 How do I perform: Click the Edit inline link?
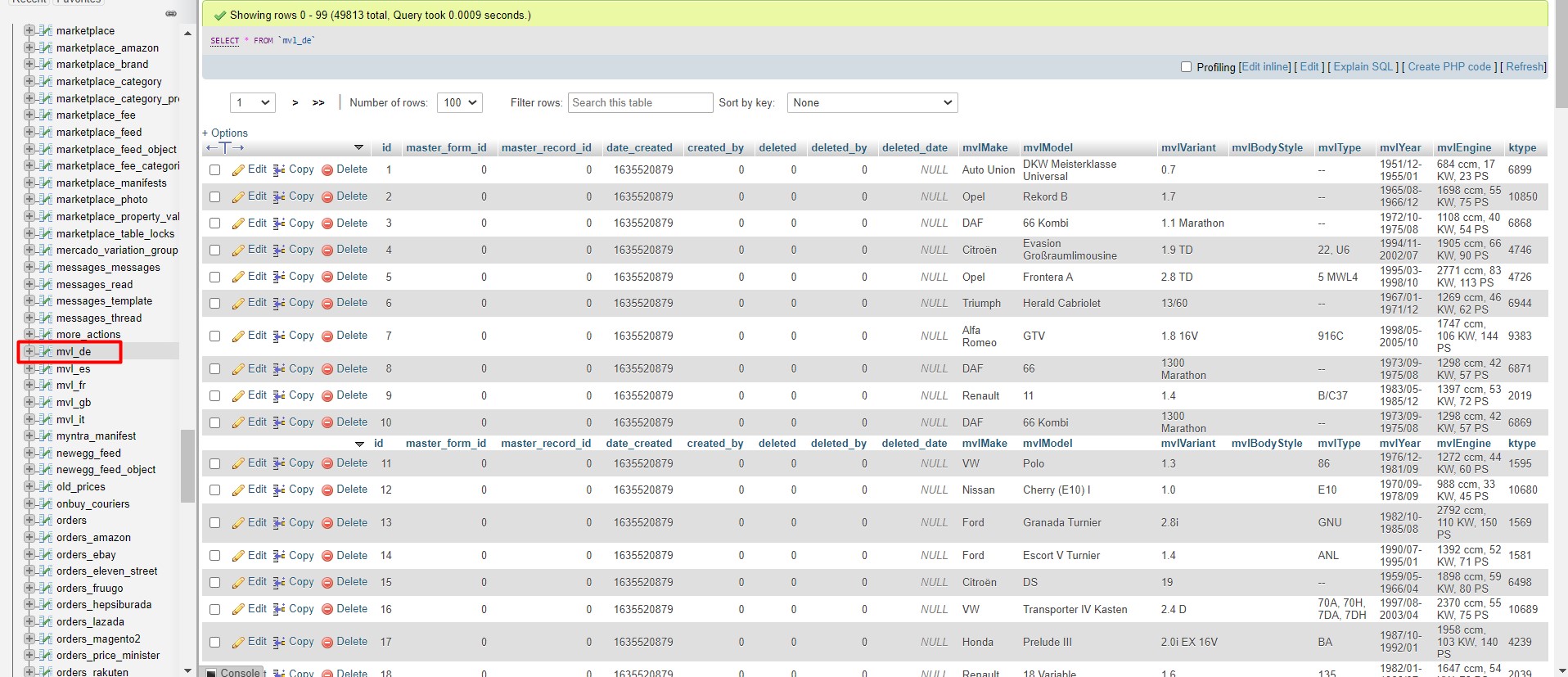click(1266, 67)
